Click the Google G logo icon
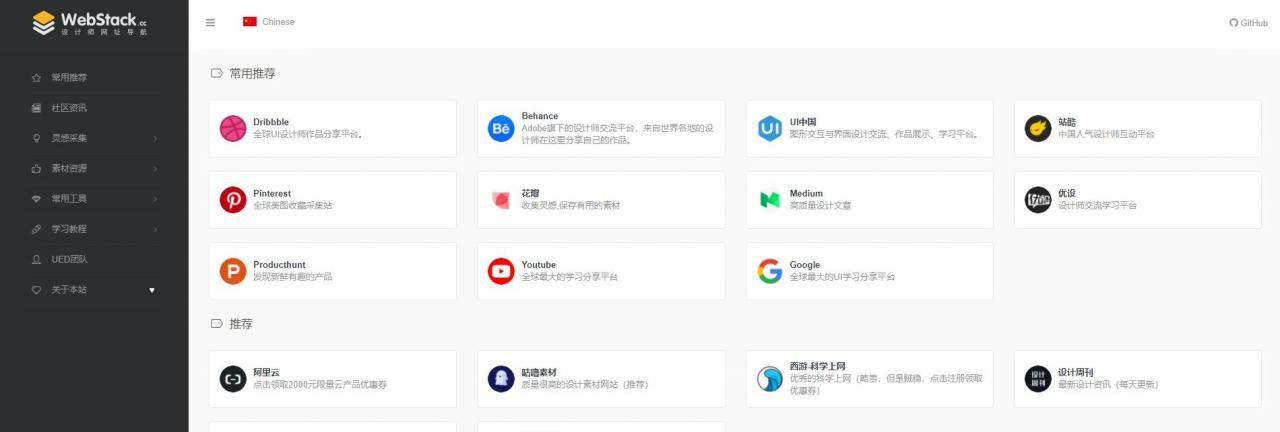This screenshot has height=432, width=1280. pyautogui.click(x=769, y=271)
